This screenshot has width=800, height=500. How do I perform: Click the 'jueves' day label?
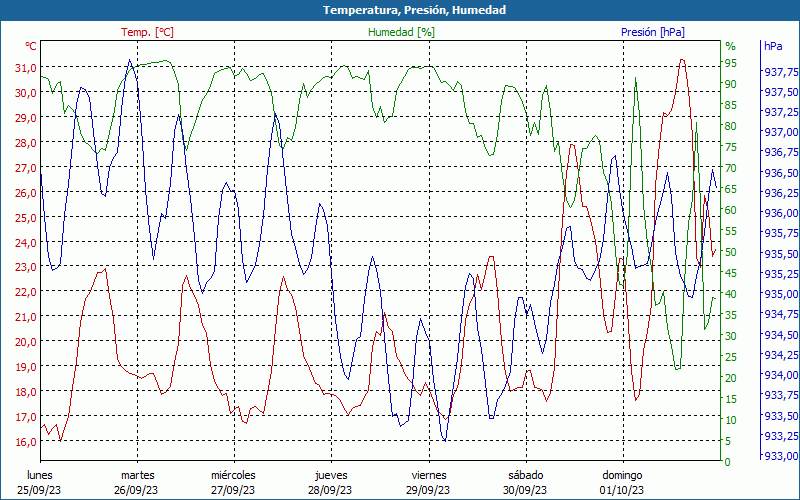332,476
